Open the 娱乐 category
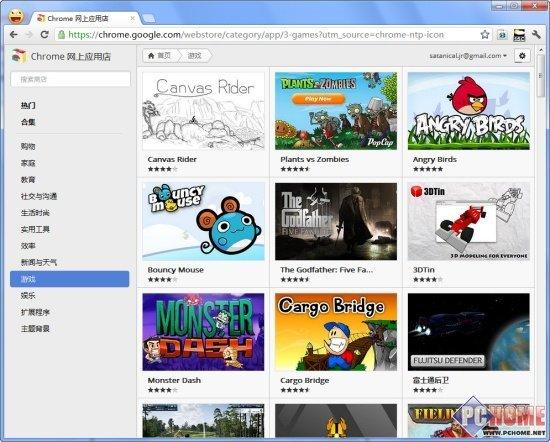Image resolution: width=550 pixels, height=442 pixels. click(x=28, y=295)
